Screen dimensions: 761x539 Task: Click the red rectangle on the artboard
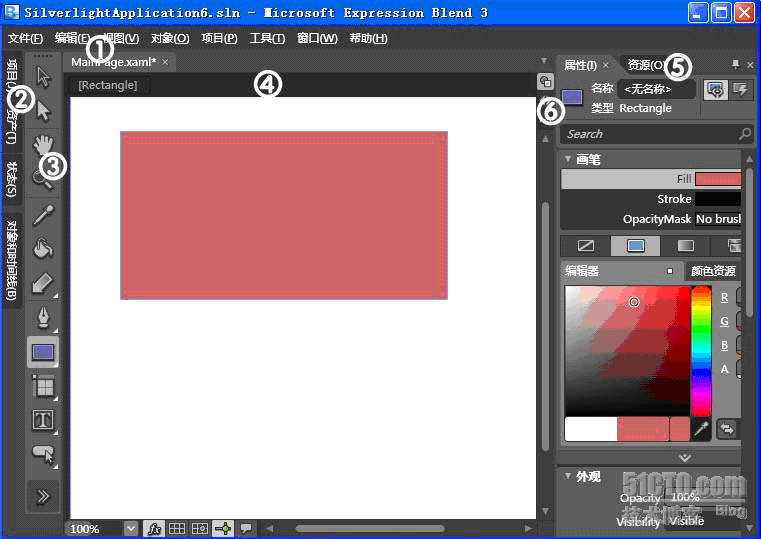point(284,215)
